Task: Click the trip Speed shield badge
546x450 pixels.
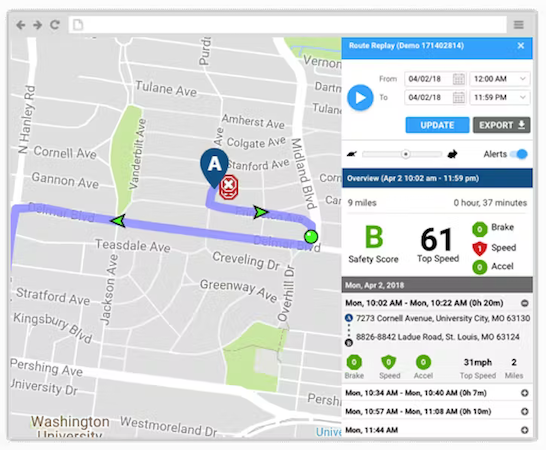Action: click(389, 363)
